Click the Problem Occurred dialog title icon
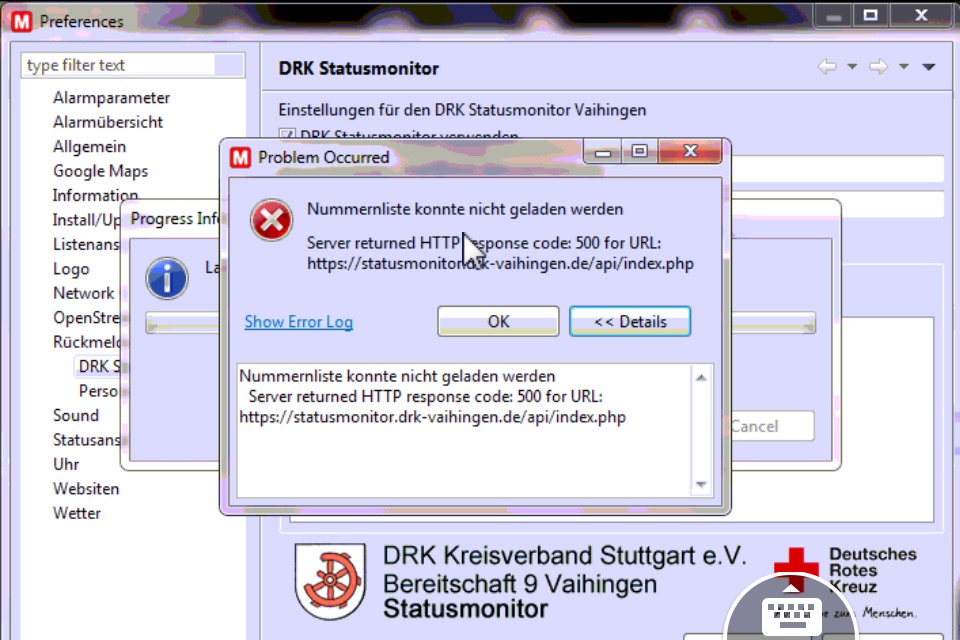The image size is (960, 640). (241, 157)
